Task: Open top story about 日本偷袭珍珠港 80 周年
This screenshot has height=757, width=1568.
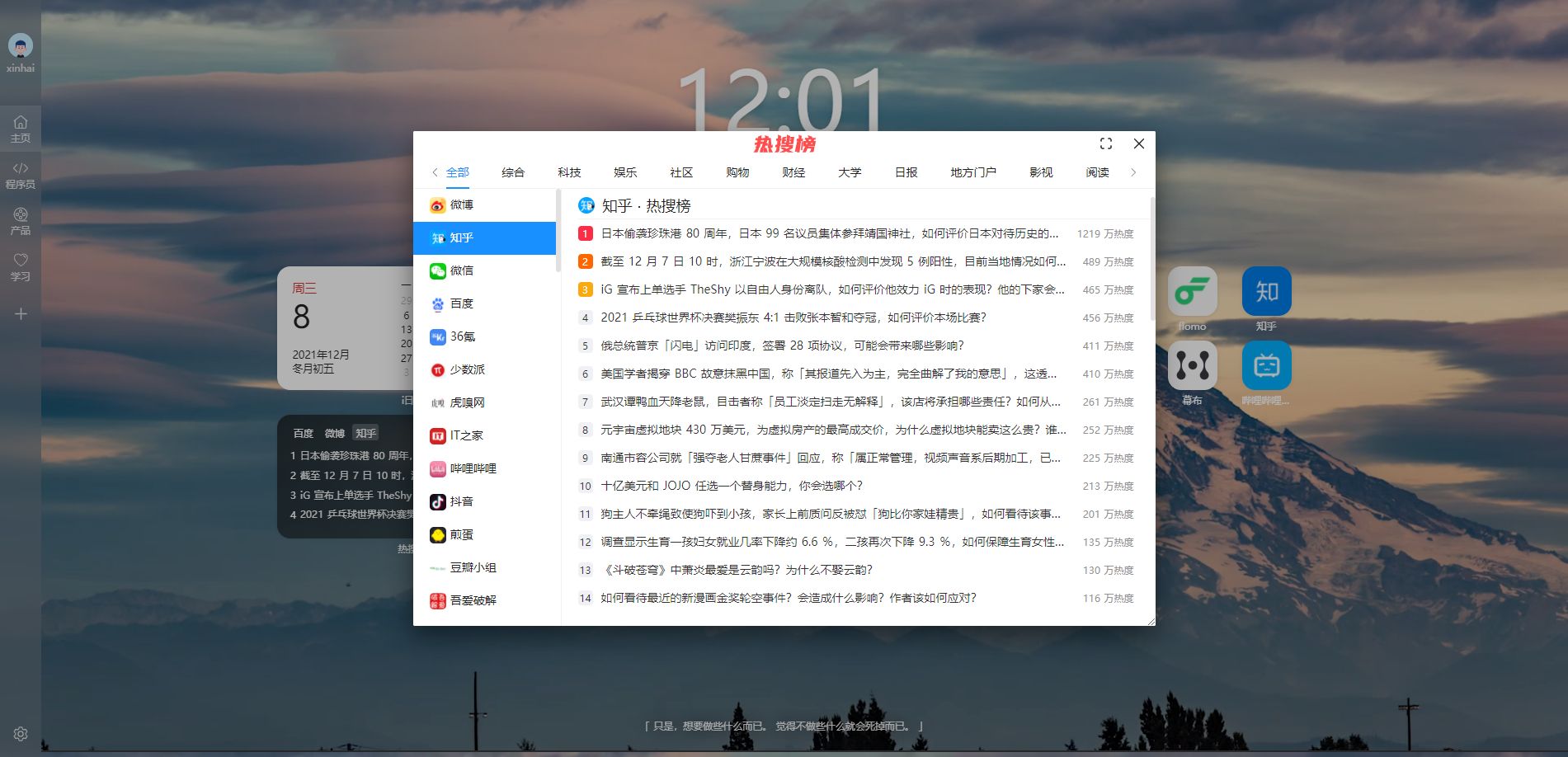Action: click(x=830, y=233)
